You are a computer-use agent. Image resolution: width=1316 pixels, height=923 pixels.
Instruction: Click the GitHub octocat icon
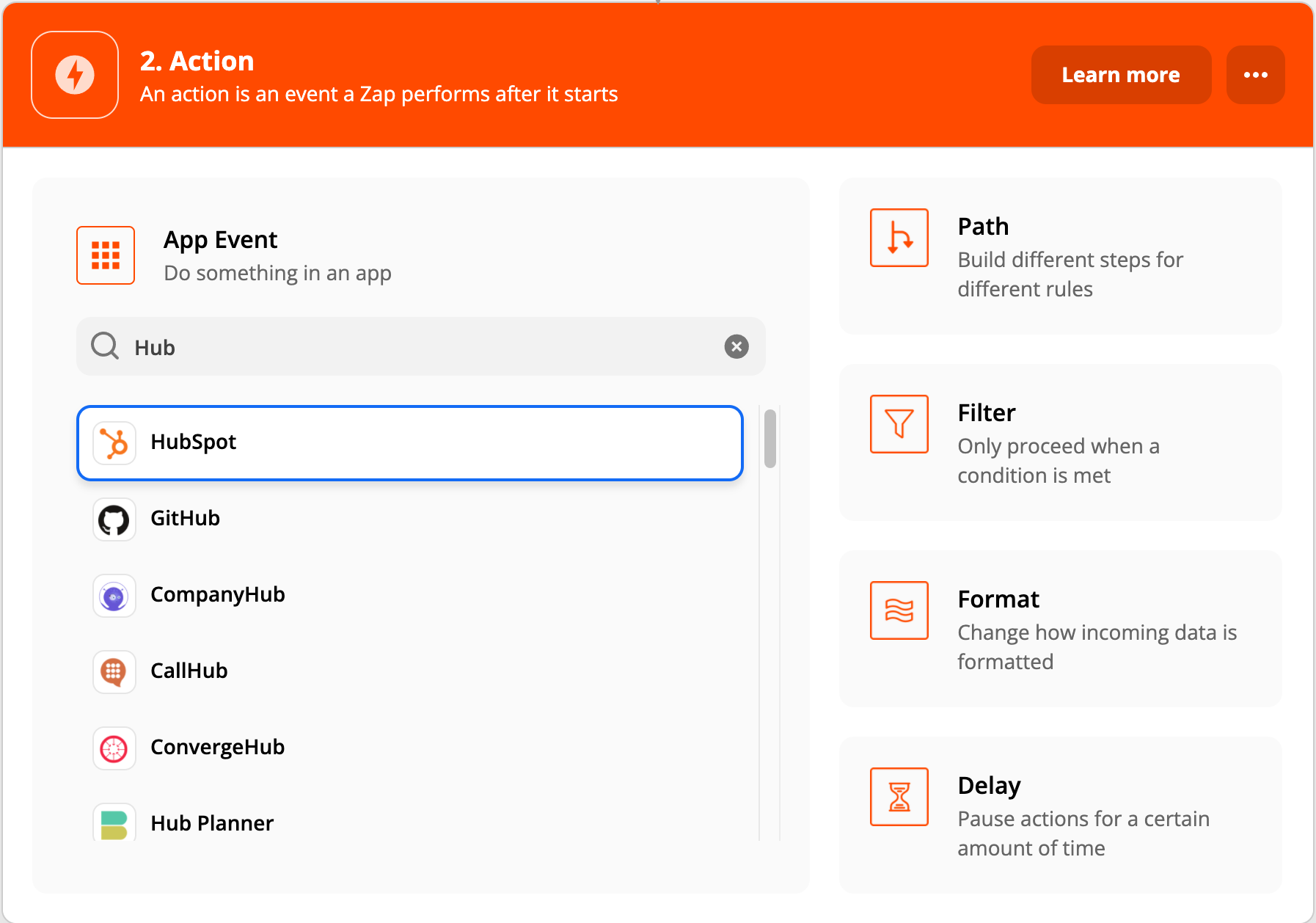pyautogui.click(x=114, y=519)
